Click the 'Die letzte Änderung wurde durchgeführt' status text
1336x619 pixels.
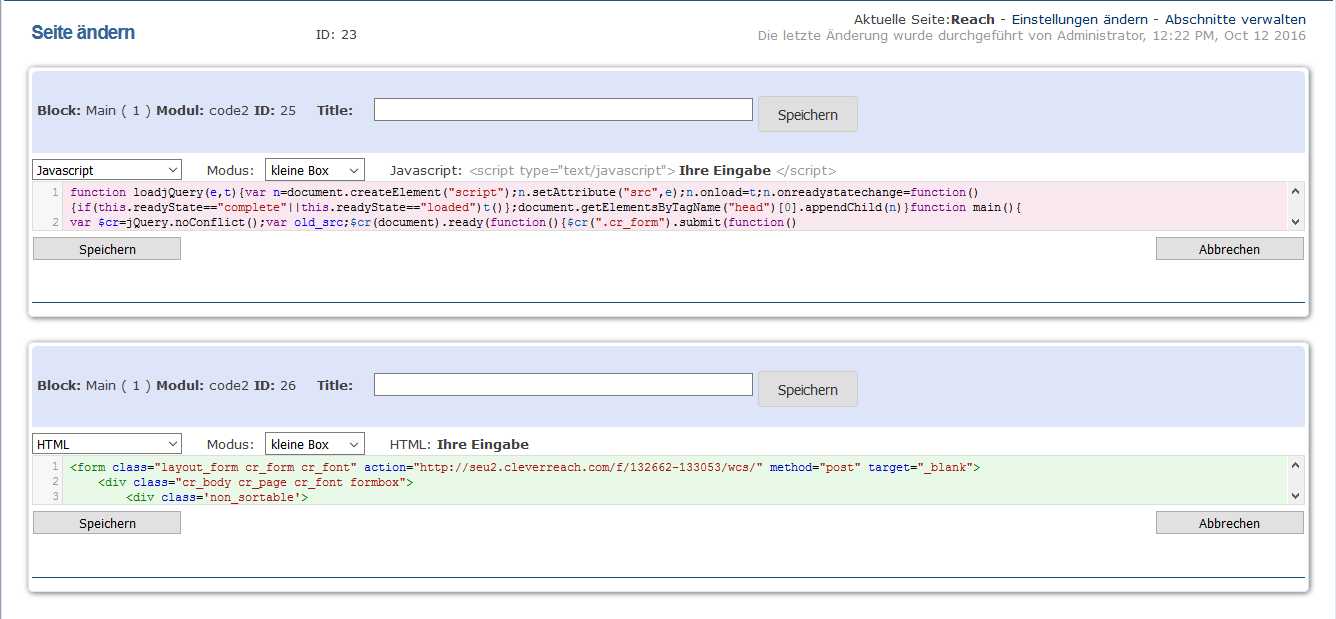1032,36
